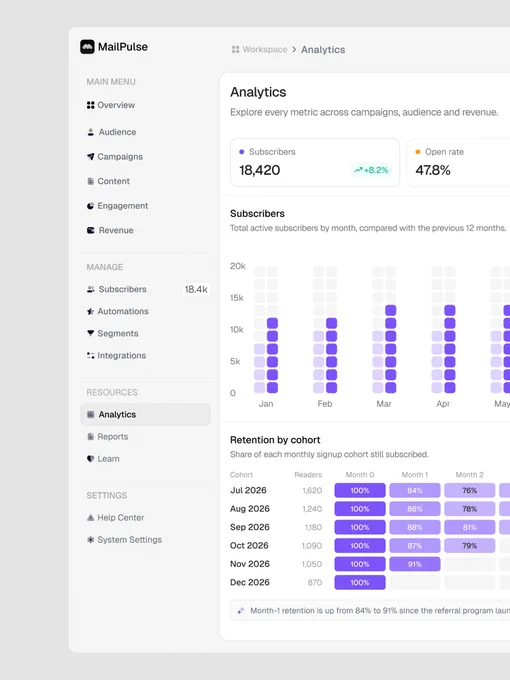Click the Segments filter icon
Screen dimensions: 510x680
point(90,333)
